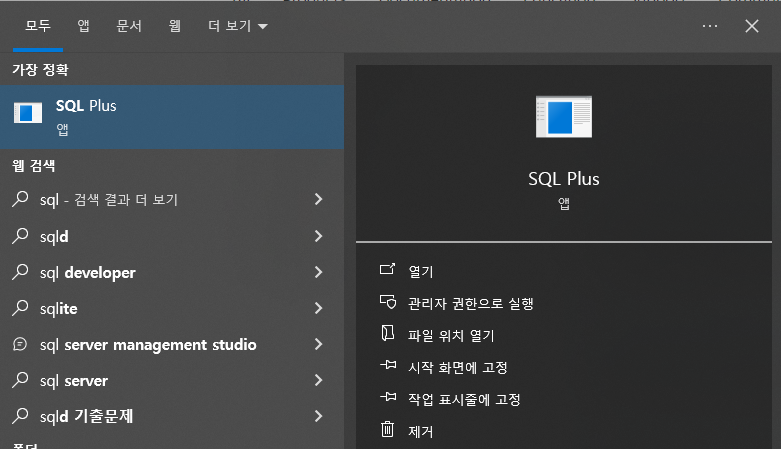Click the file location icon
The width and height of the screenshot is (781, 449).
coord(388,333)
